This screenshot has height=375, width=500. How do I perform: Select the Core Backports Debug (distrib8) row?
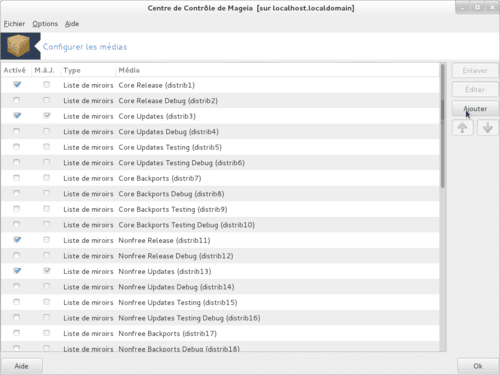click(220, 194)
